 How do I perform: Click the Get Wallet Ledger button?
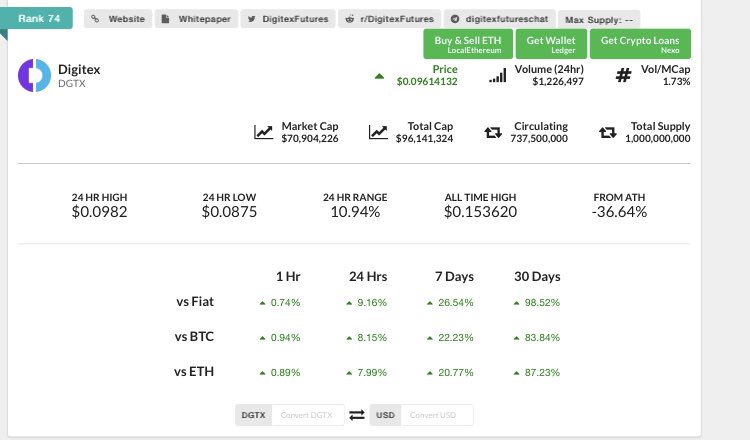click(551, 44)
